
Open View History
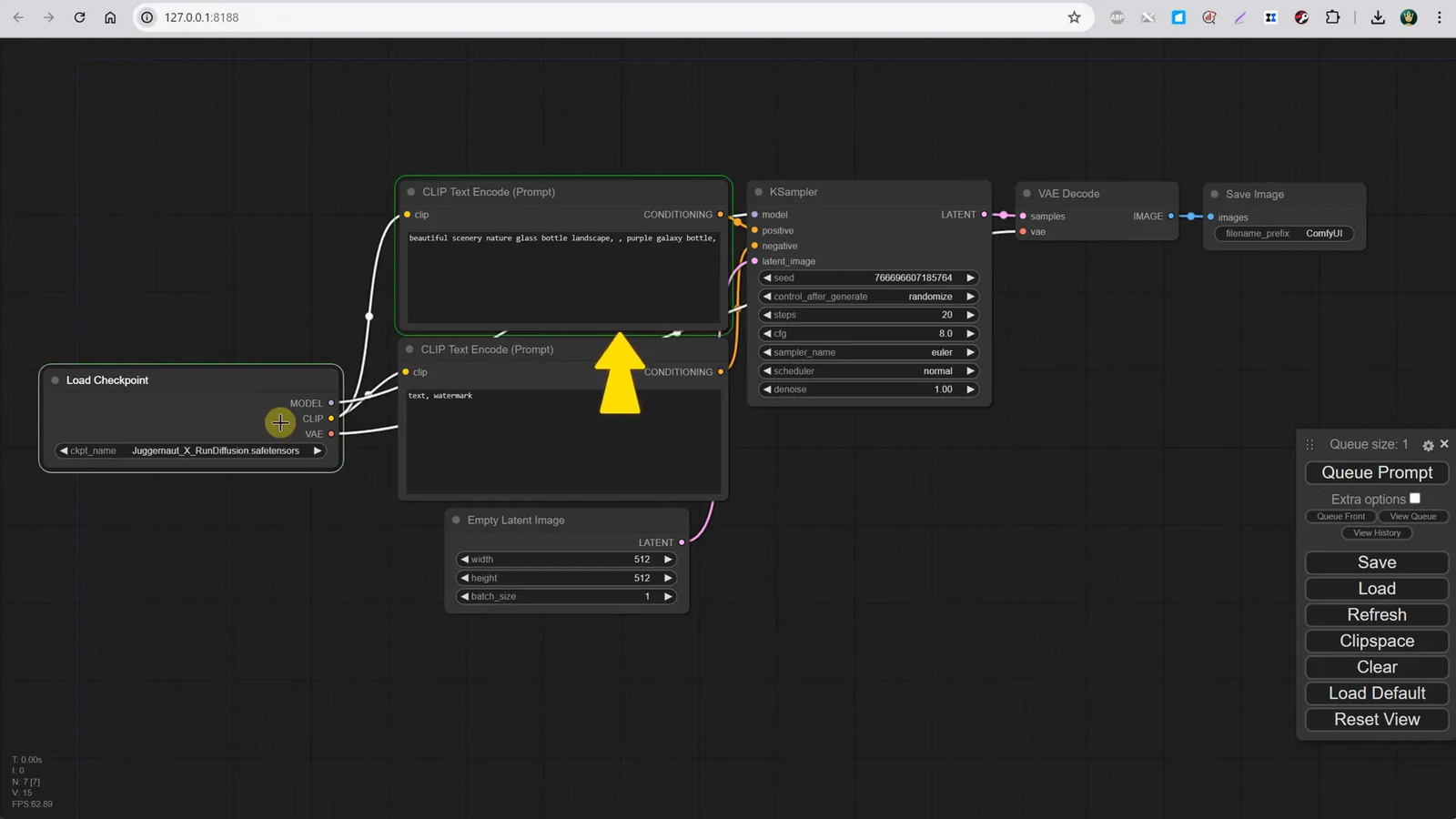pyautogui.click(x=1377, y=533)
